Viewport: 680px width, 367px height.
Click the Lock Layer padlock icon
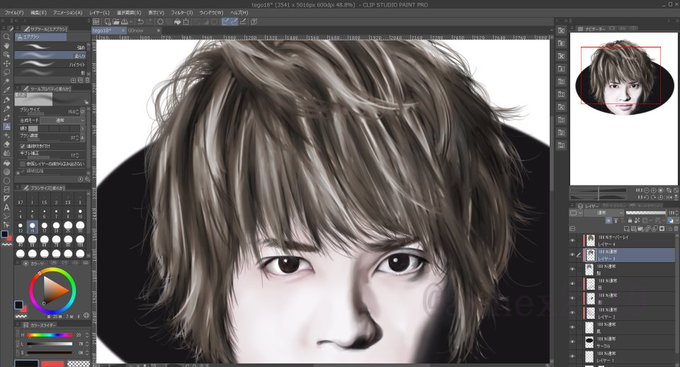(630, 221)
